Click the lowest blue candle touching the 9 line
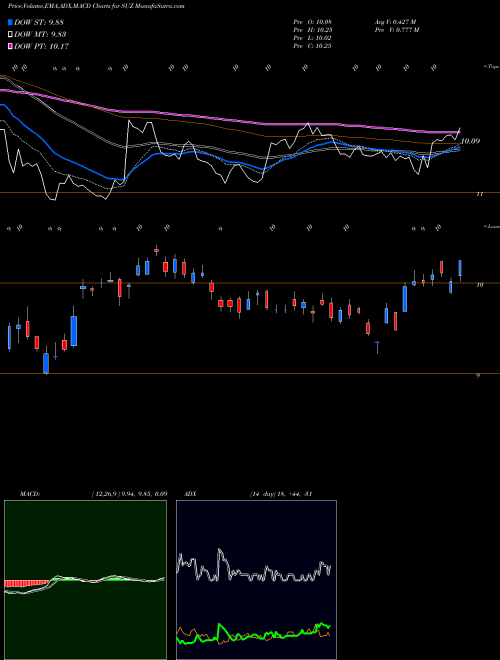Viewport: 500px width, 660px height. [46, 363]
